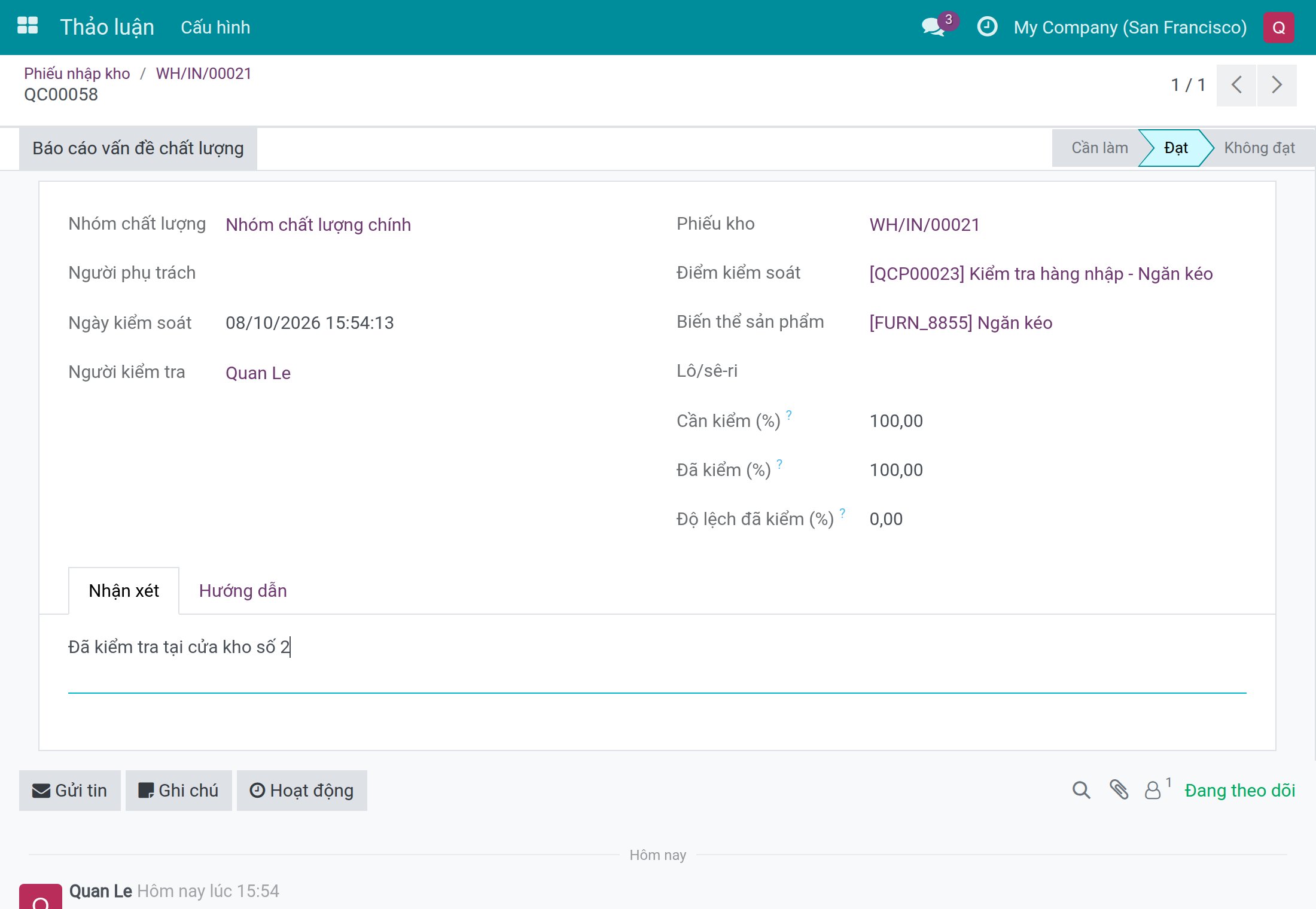Switch to the Hướng dẫn tab

[x=243, y=591]
